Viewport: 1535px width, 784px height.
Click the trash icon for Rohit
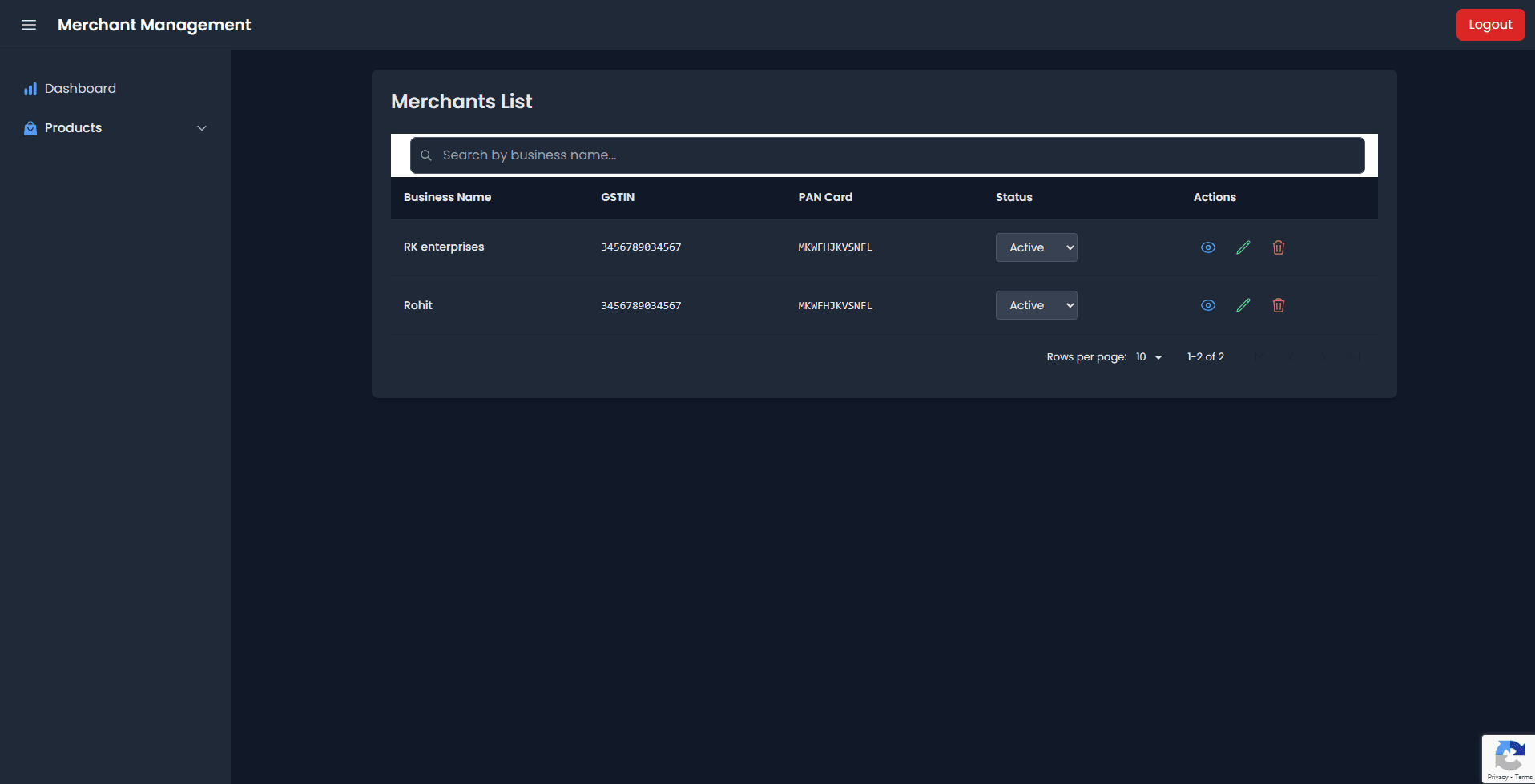[1278, 305]
